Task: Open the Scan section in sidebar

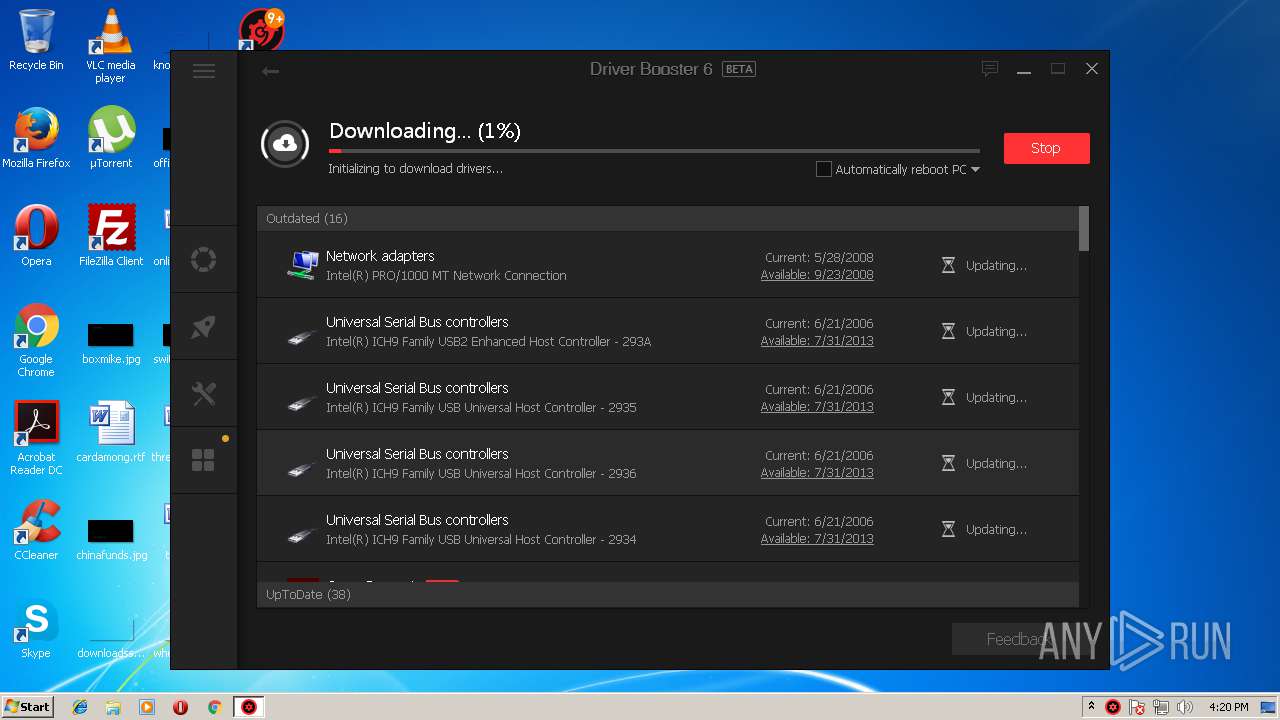Action: 204,260
